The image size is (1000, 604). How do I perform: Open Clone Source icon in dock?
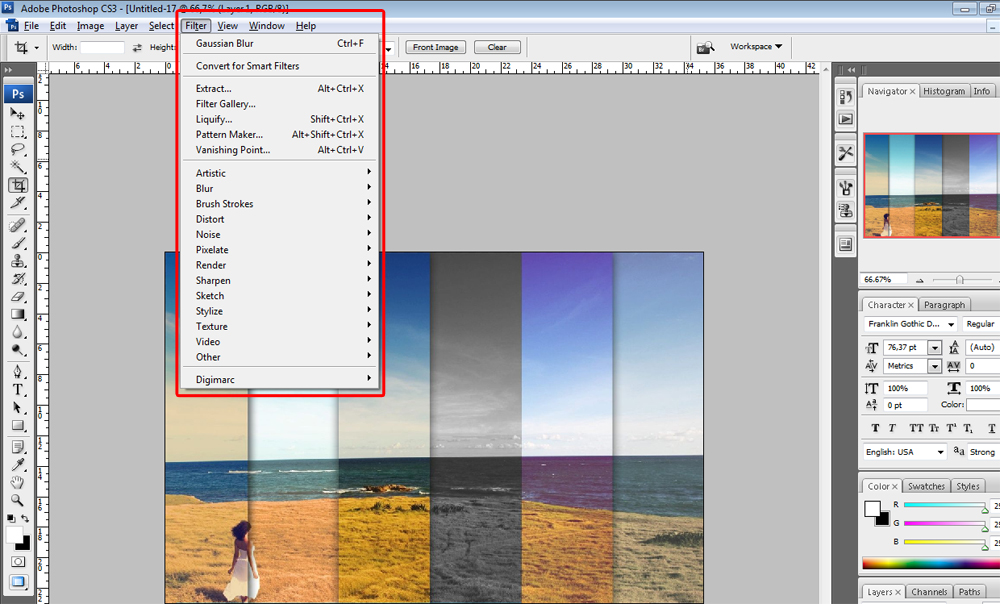point(846,210)
